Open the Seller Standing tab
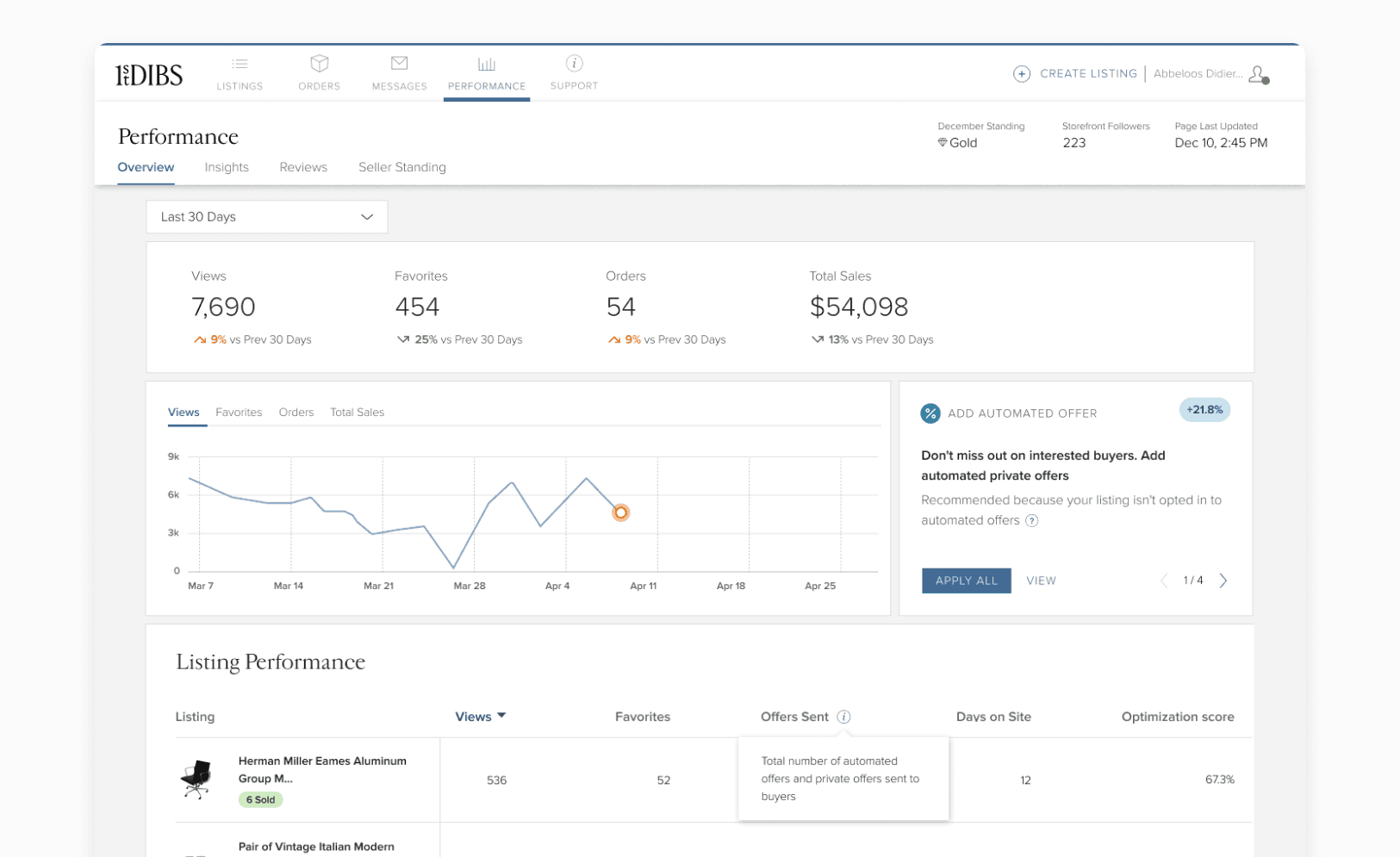This screenshot has height=857, width=1400. pyautogui.click(x=402, y=167)
